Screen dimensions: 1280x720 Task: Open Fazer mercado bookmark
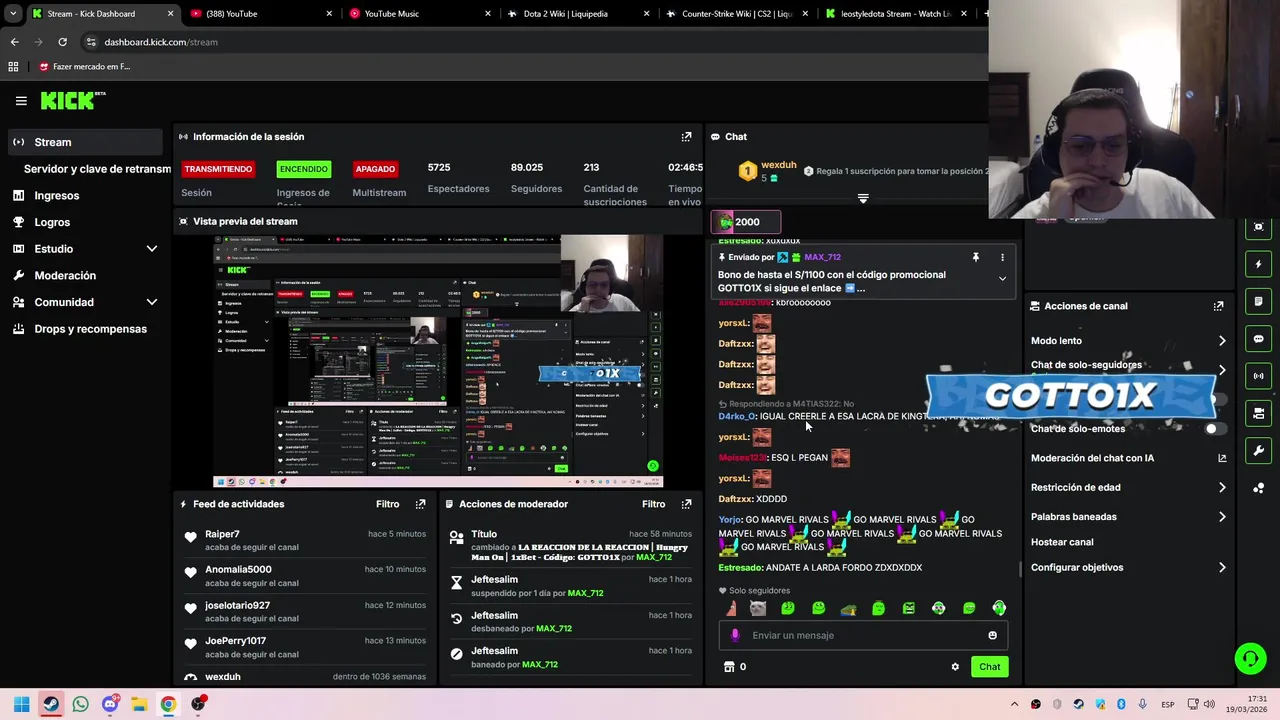pos(84,67)
